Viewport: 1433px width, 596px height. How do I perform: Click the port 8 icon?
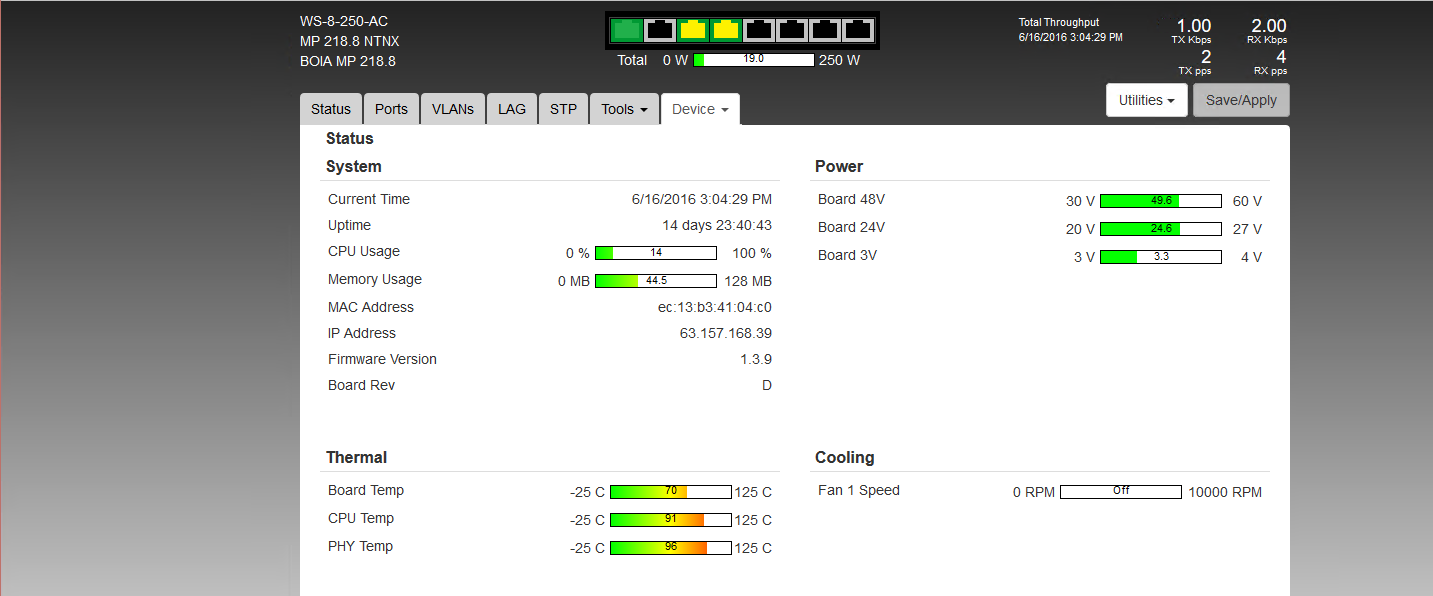(857, 30)
